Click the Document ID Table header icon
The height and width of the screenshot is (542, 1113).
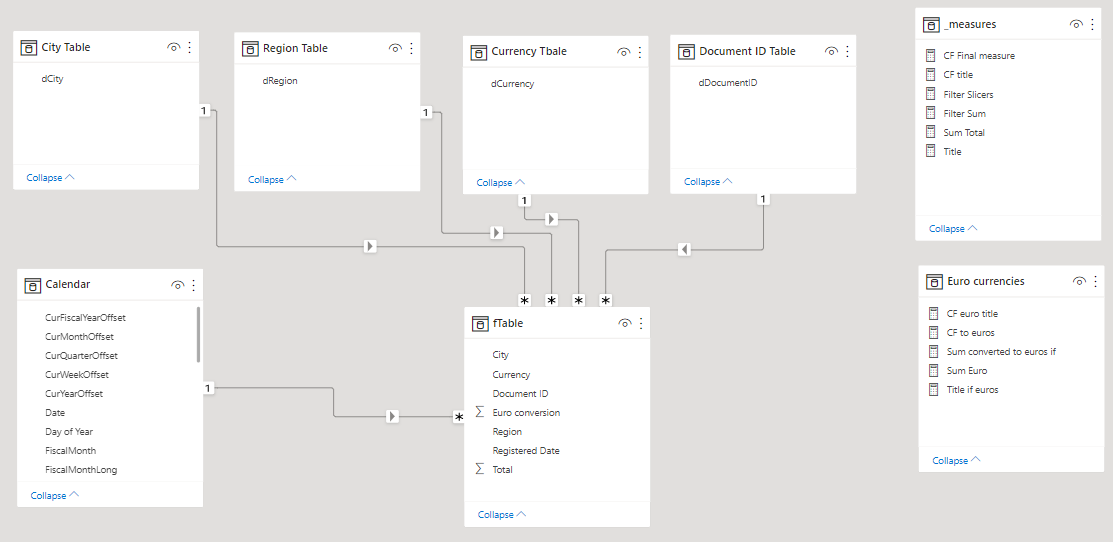[x=686, y=51]
